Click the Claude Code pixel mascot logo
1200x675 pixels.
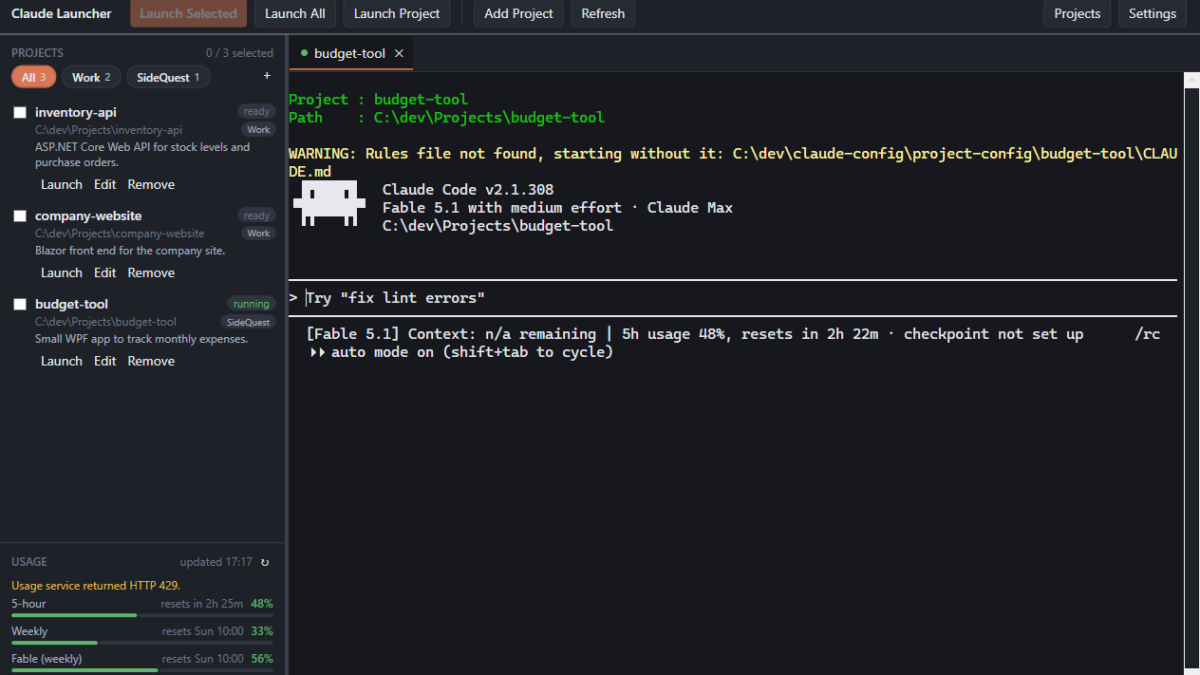pyautogui.click(x=327, y=206)
